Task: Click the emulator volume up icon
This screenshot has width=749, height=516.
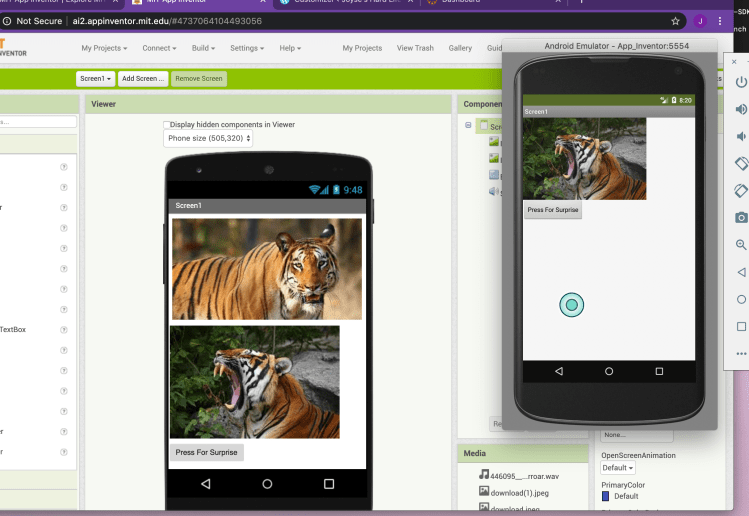Action: click(741, 109)
